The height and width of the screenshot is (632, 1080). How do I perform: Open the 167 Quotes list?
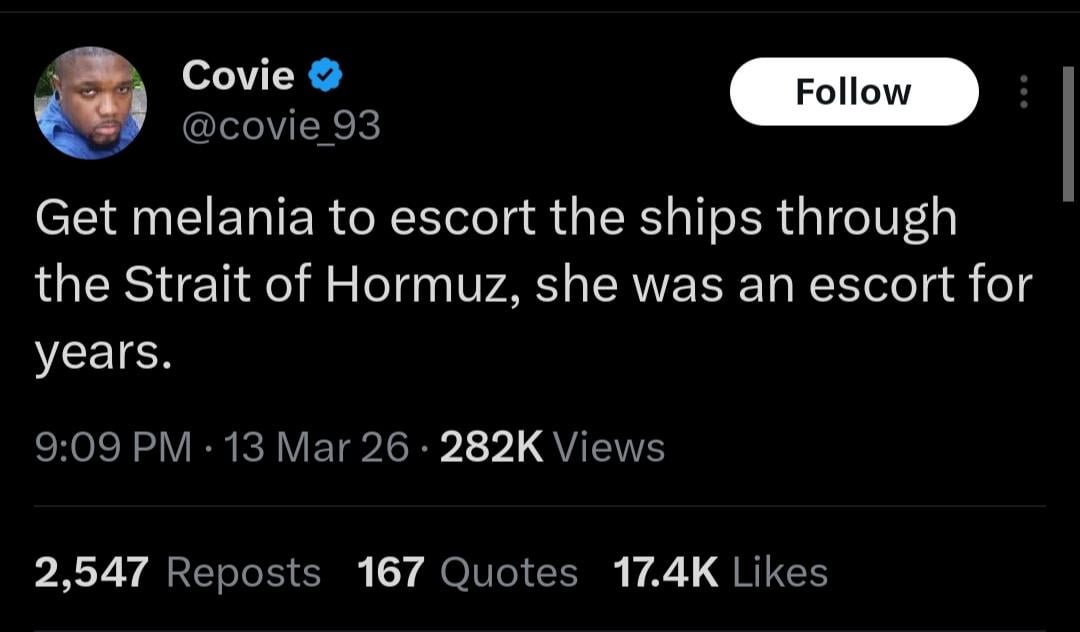[x=467, y=573]
